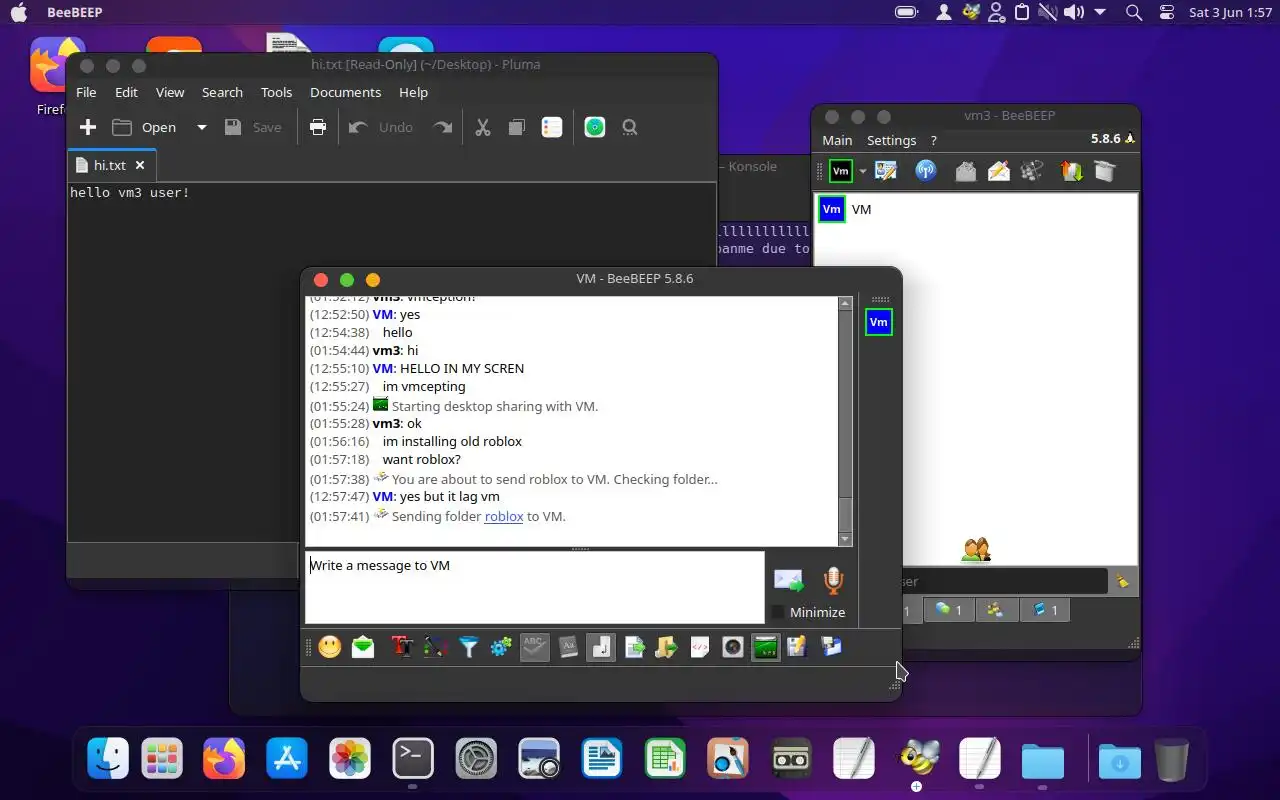Switch to the chat bubbles tab in BeeBEEP

[x=949, y=609]
